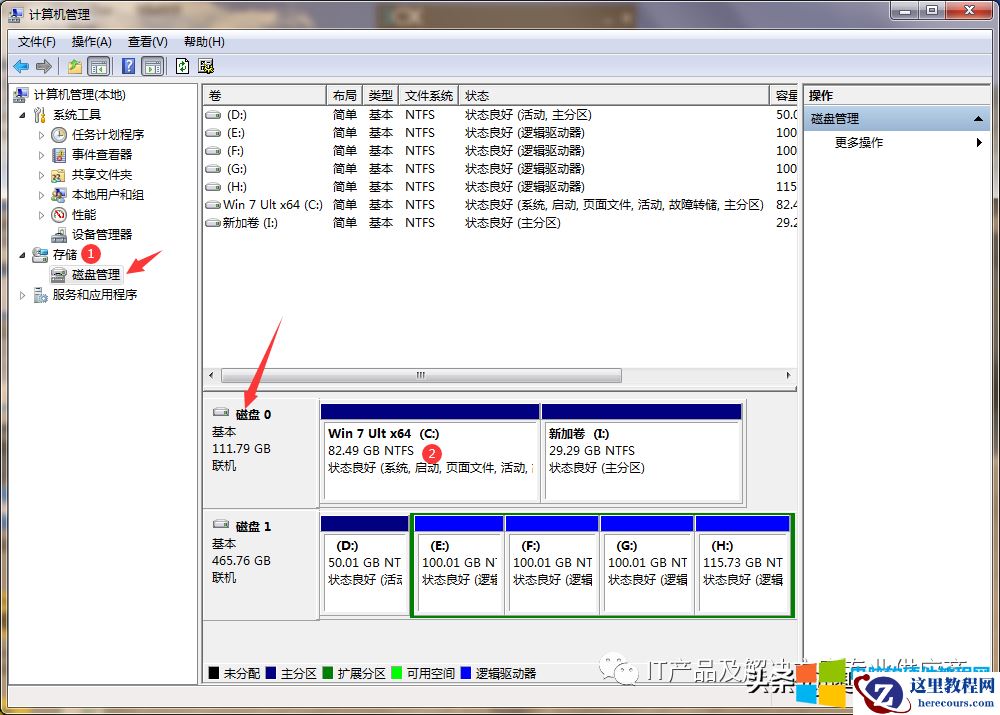Expand the 共享文件夹 node
Viewport: 1000px width, 715px height.
click(x=41, y=175)
